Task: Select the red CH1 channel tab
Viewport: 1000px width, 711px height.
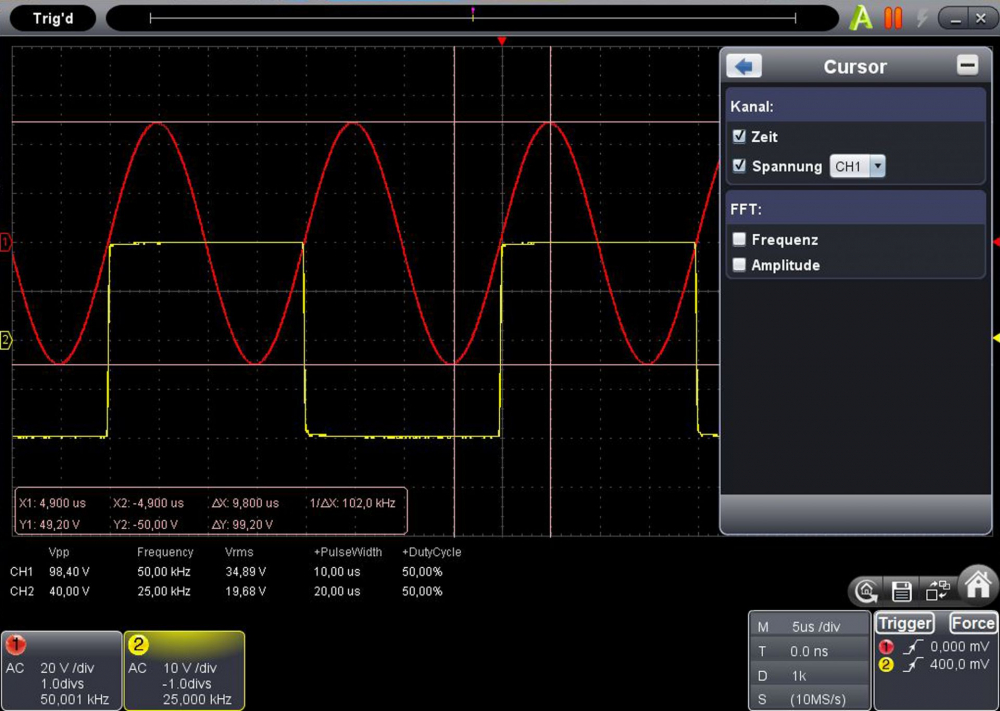Action: coord(62,669)
